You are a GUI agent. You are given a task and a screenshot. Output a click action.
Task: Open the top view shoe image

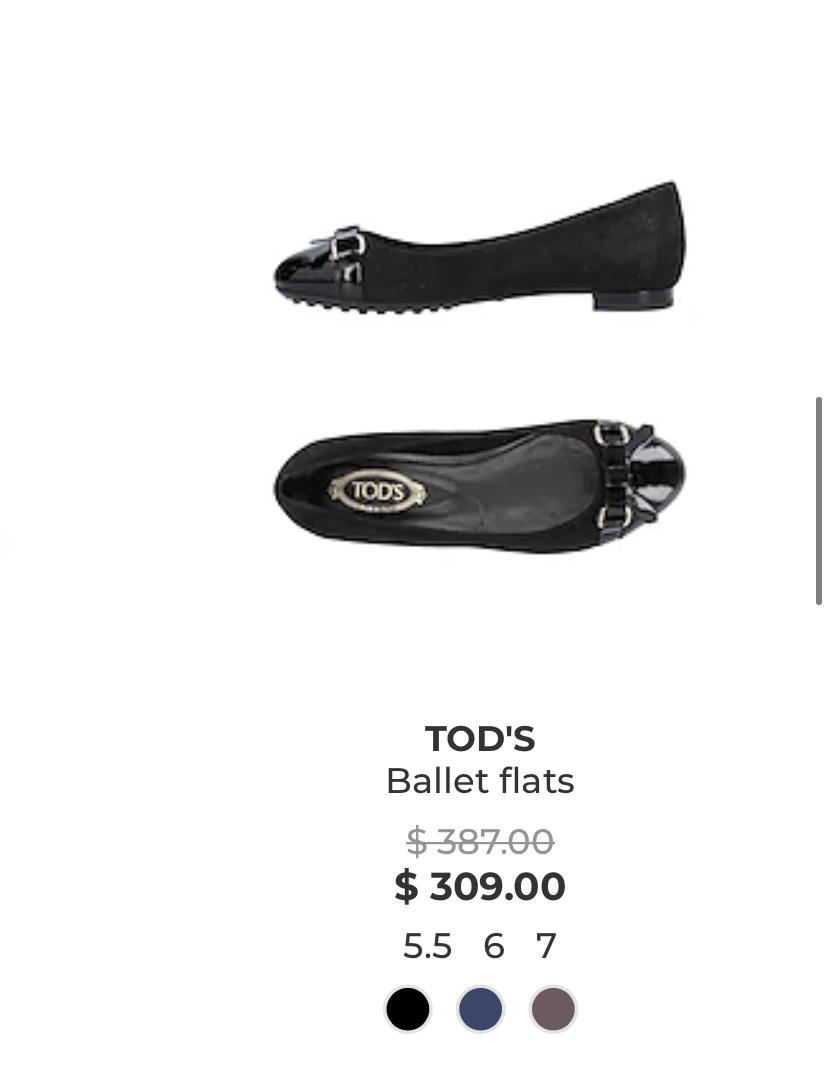pyautogui.click(x=480, y=485)
